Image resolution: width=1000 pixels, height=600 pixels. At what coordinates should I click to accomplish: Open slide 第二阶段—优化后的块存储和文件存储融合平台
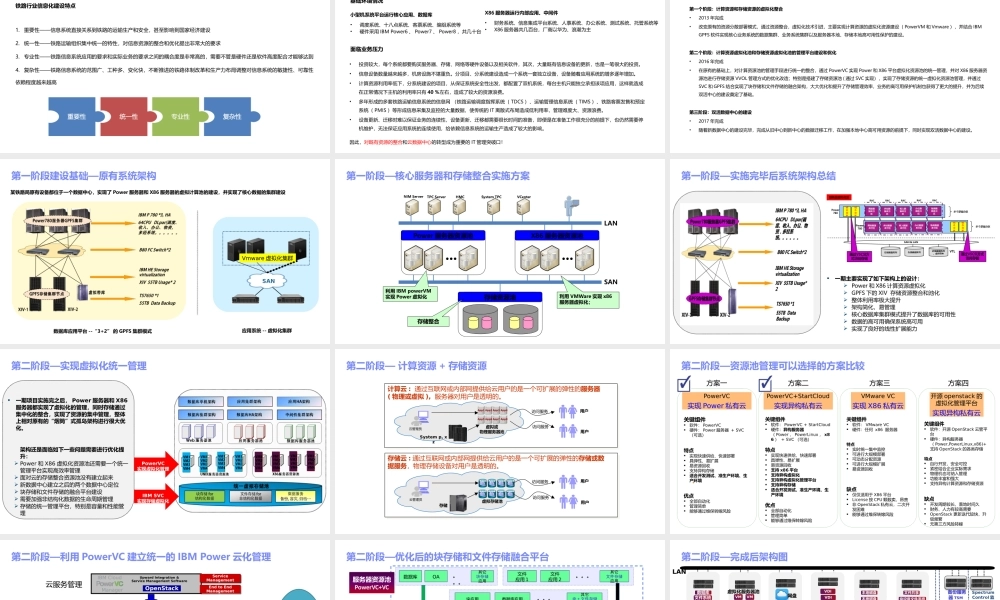click(499, 570)
